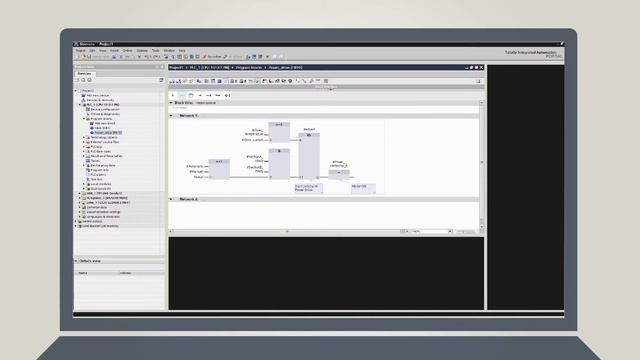Image resolution: width=640 pixels, height=360 pixels.
Task: Expand Card Reader/USB memory node
Action: coord(76,226)
